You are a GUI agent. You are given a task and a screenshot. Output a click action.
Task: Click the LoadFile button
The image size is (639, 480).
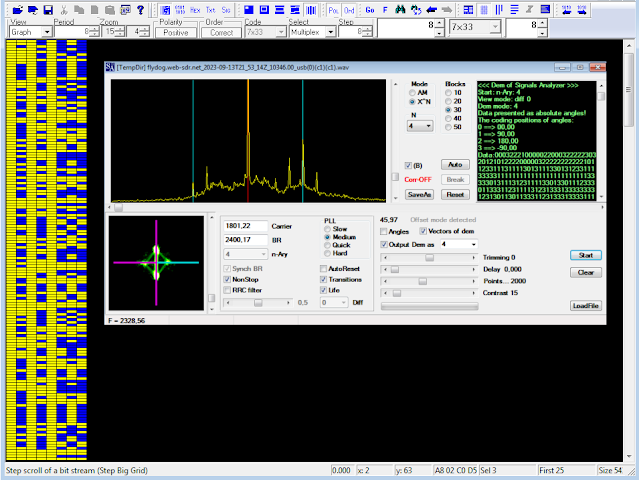586,305
